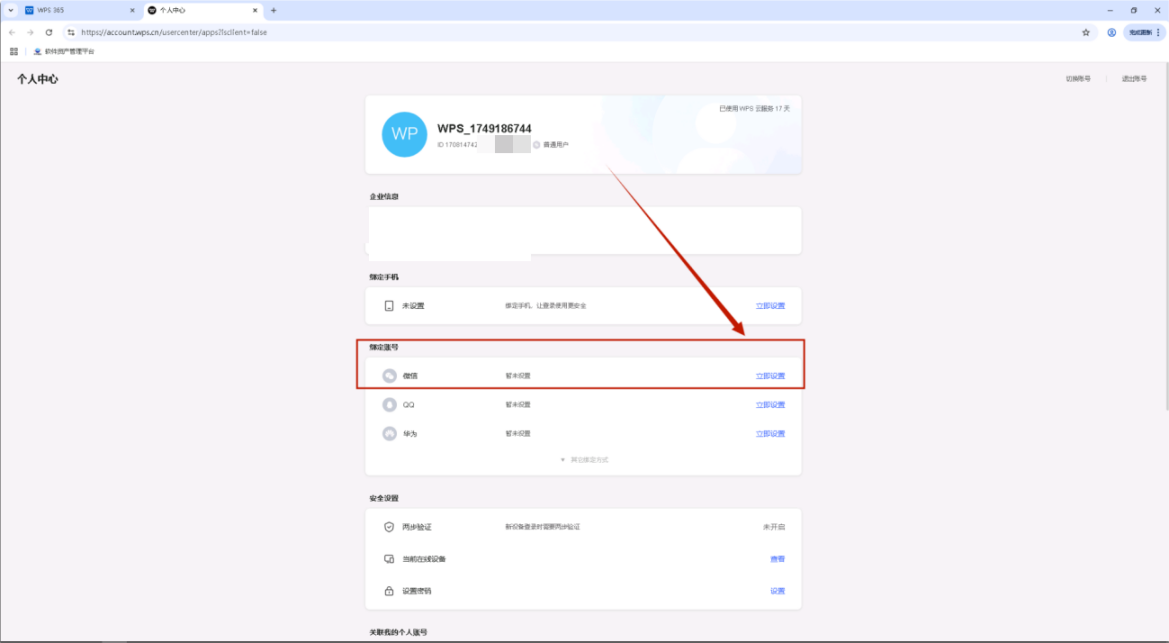Expand 其它绑定方式 binding options
Image resolution: width=1169 pixels, height=643 pixels.
click(x=584, y=459)
